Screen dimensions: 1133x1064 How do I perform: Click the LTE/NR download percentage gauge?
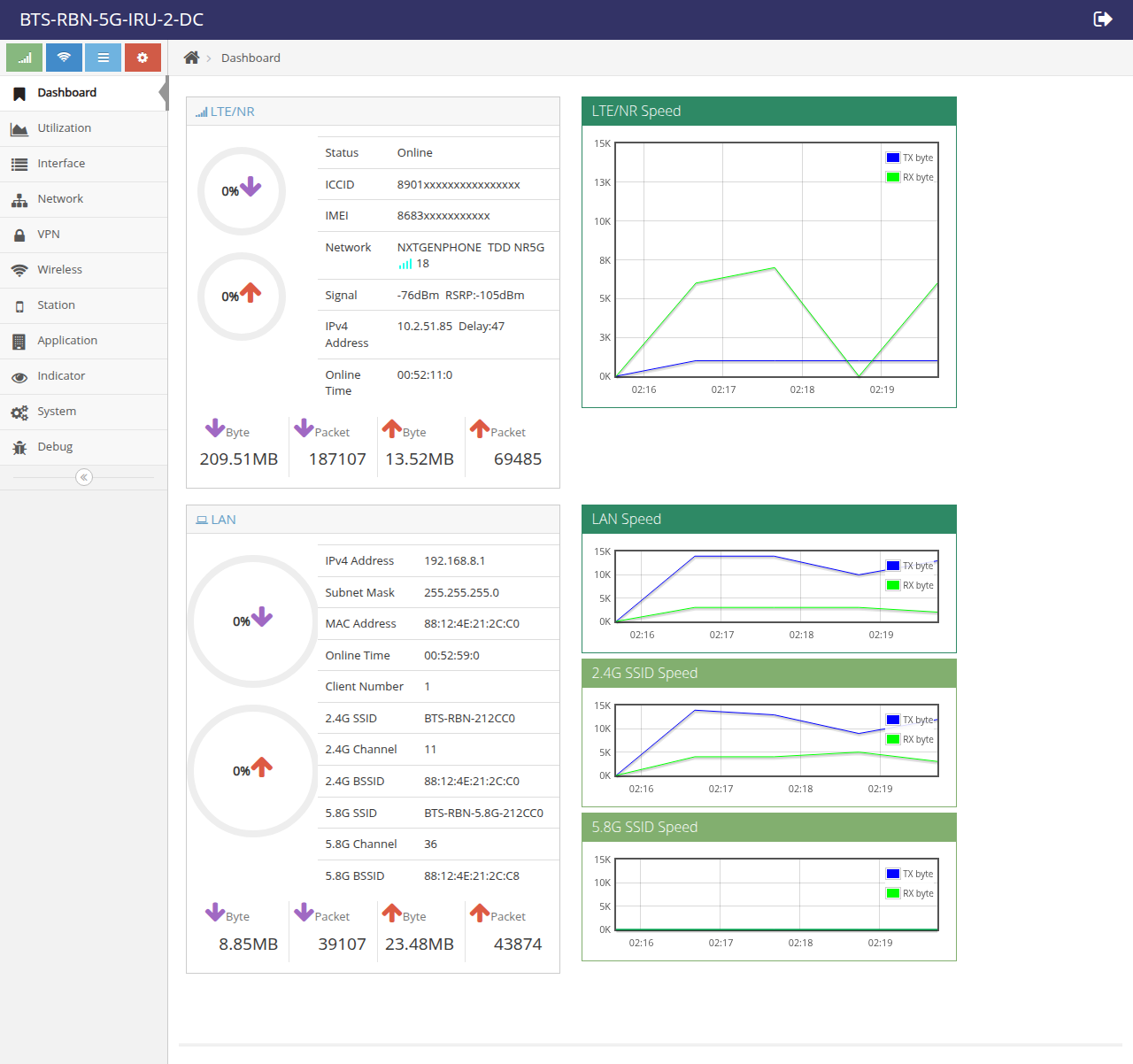(x=242, y=190)
